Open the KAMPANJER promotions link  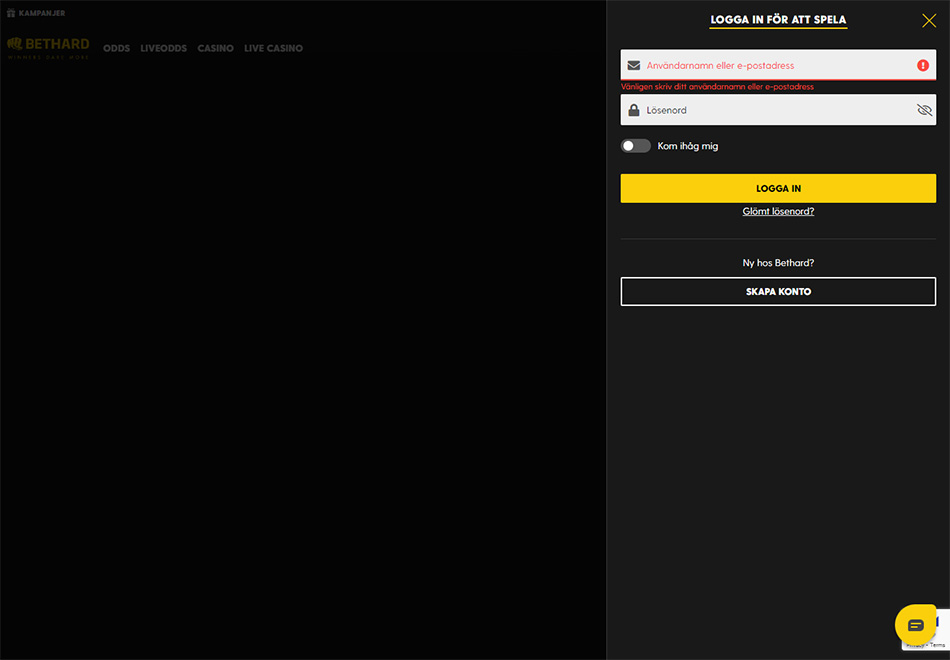tap(42, 13)
